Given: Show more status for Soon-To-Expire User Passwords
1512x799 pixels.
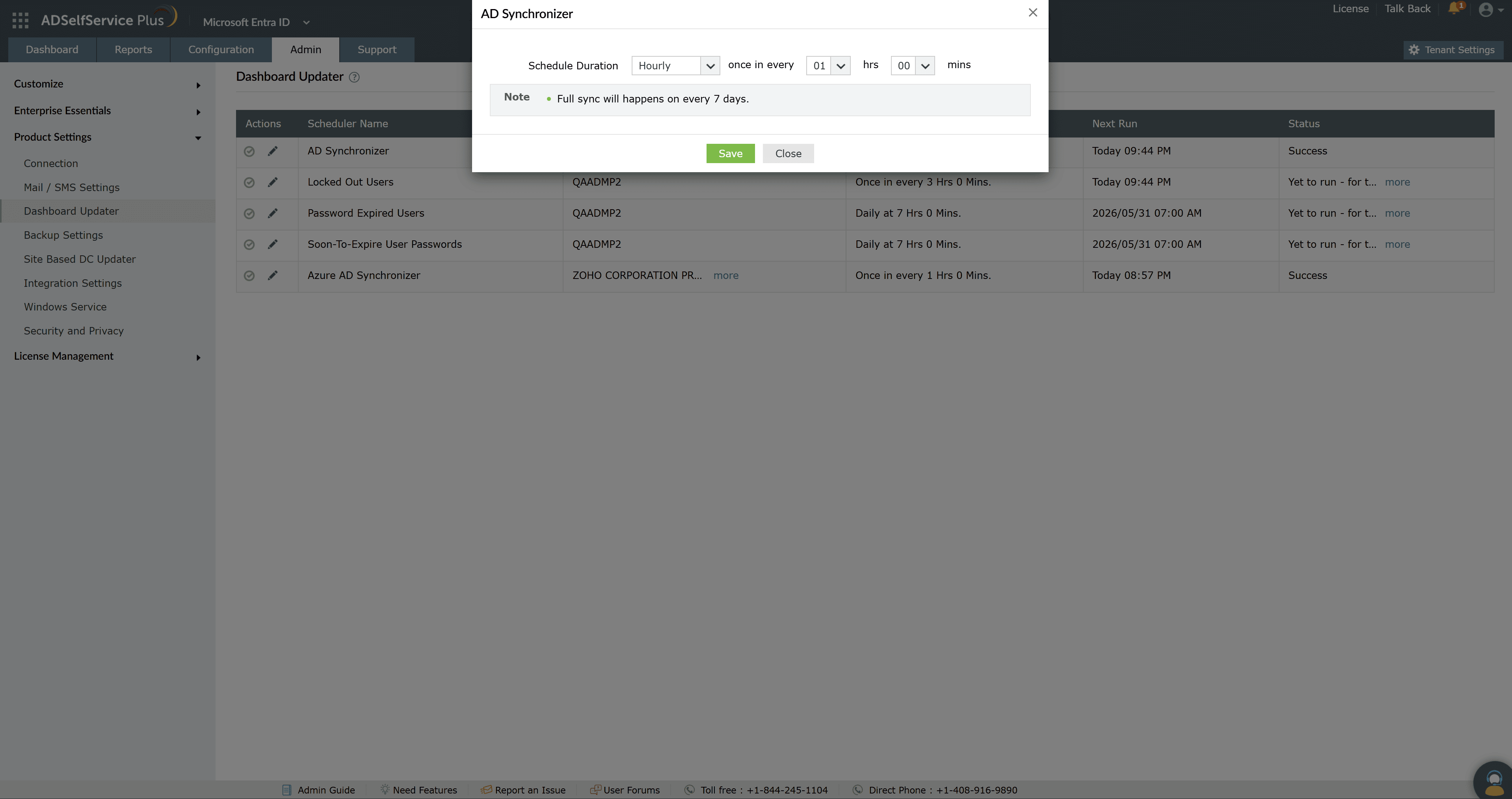Looking at the screenshot, I should pos(1397,245).
